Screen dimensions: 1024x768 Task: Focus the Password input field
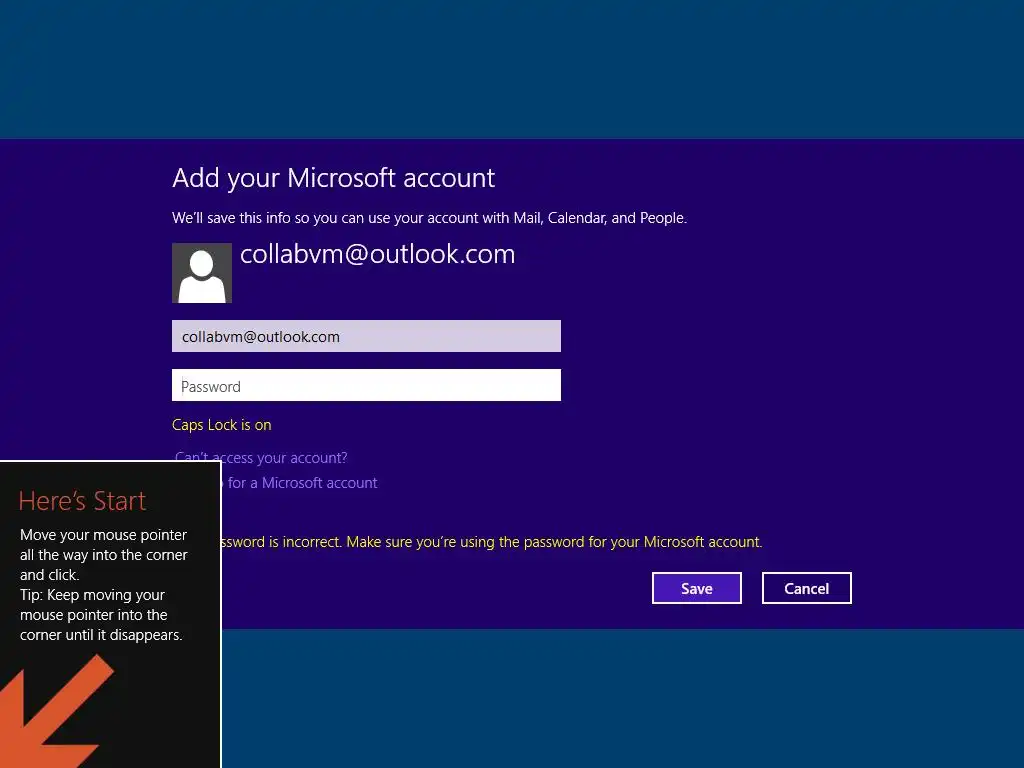coord(366,385)
